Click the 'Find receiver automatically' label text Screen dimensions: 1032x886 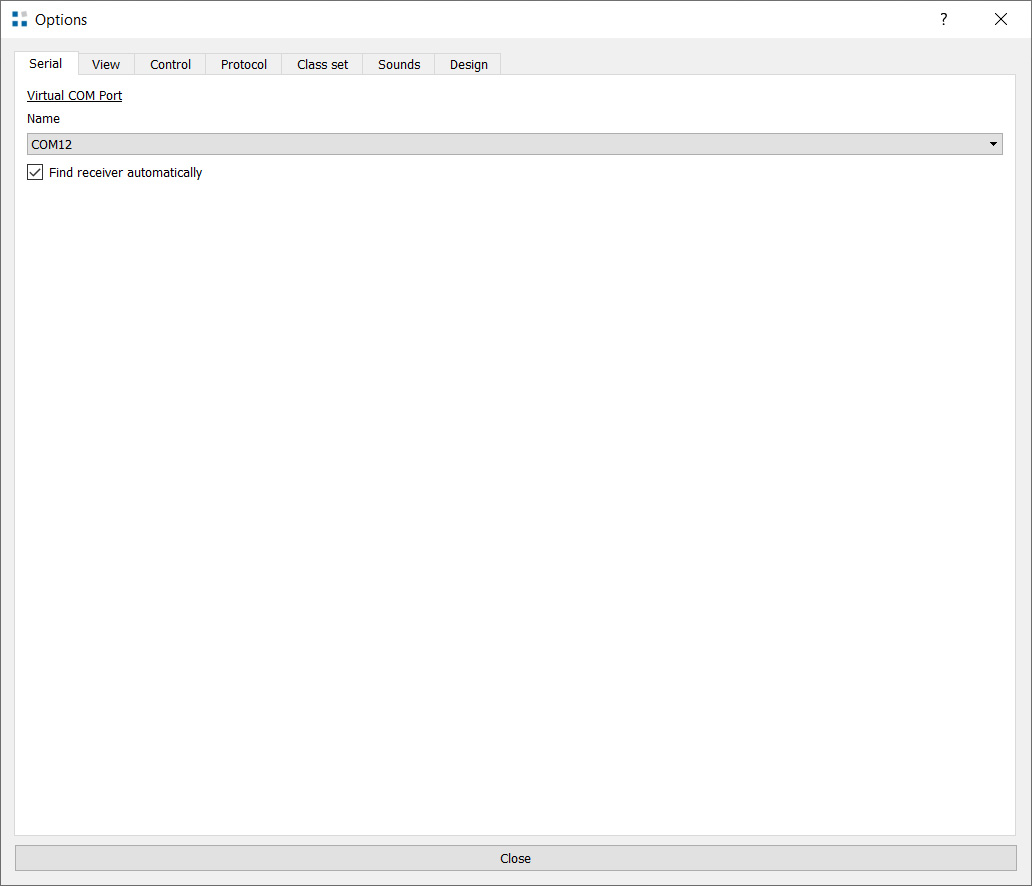(125, 172)
